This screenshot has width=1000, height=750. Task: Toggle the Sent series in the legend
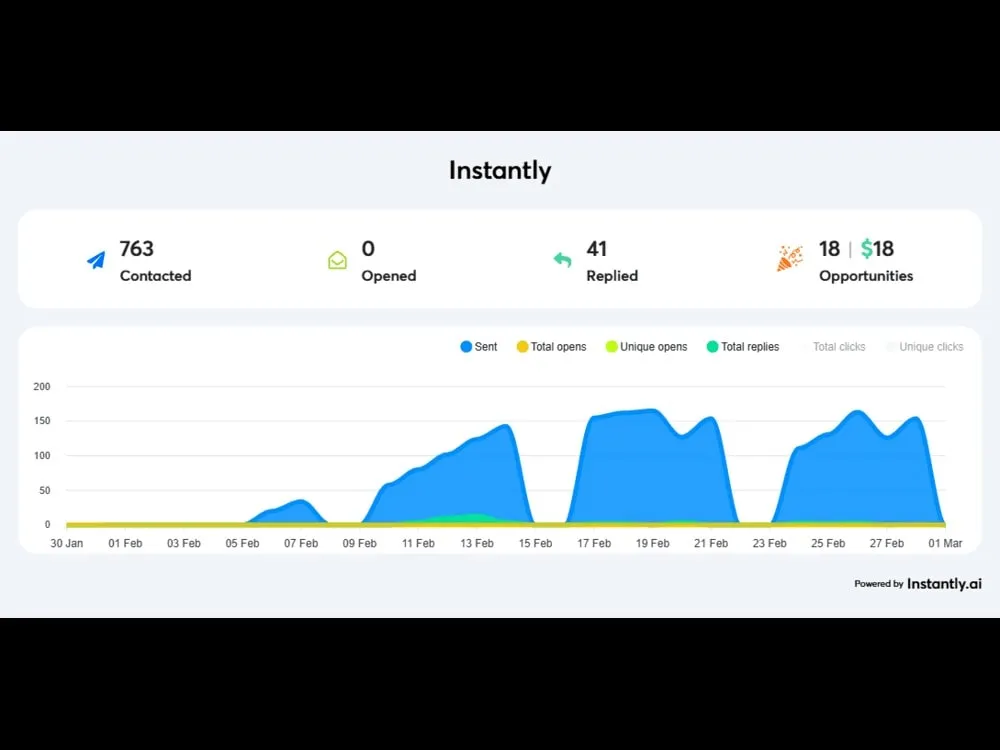click(x=478, y=347)
